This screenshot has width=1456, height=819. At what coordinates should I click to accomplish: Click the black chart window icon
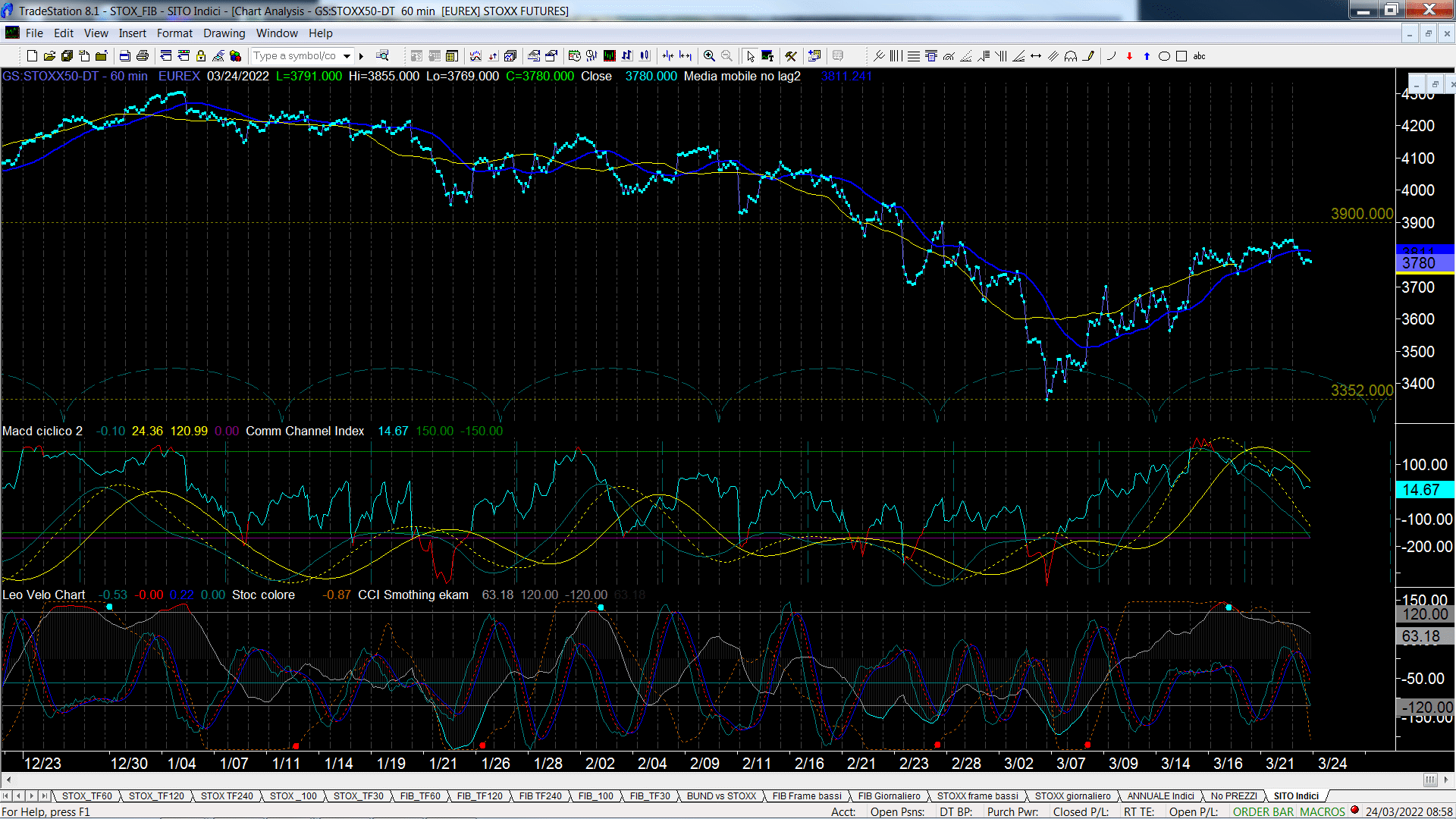609,55
